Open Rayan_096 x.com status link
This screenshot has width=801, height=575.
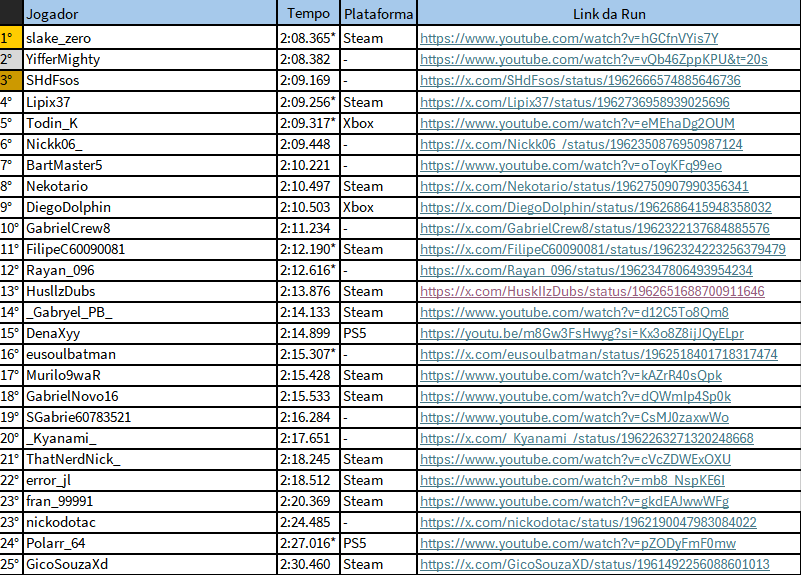pyautogui.click(x=586, y=270)
